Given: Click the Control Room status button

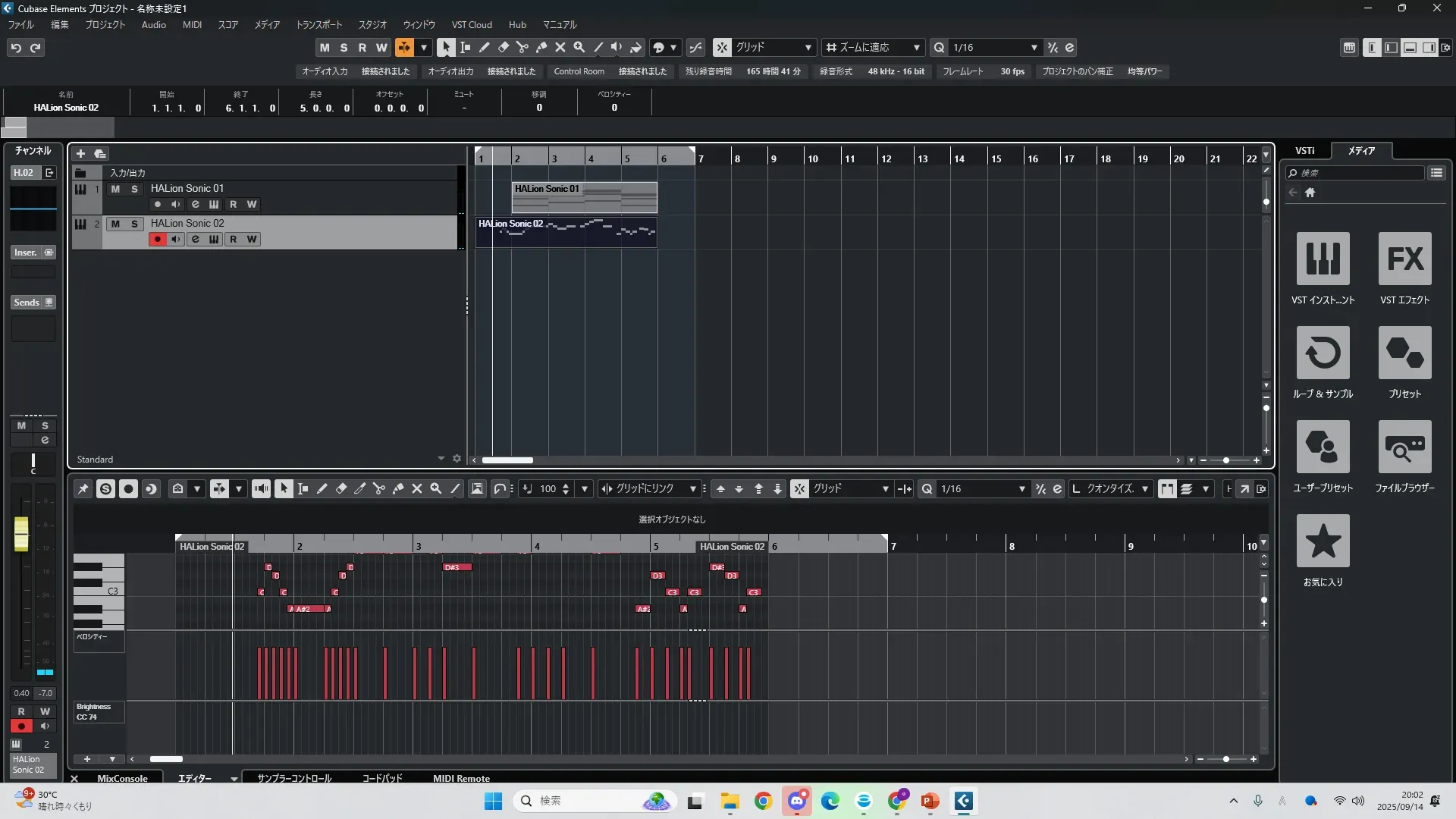Looking at the screenshot, I should click(x=579, y=71).
